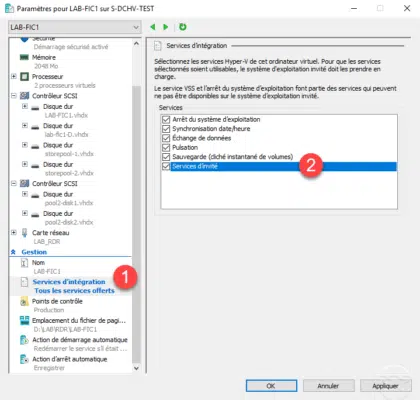Click the Appliquer button
This screenshot has width=420, height=400.
[385, 386]
